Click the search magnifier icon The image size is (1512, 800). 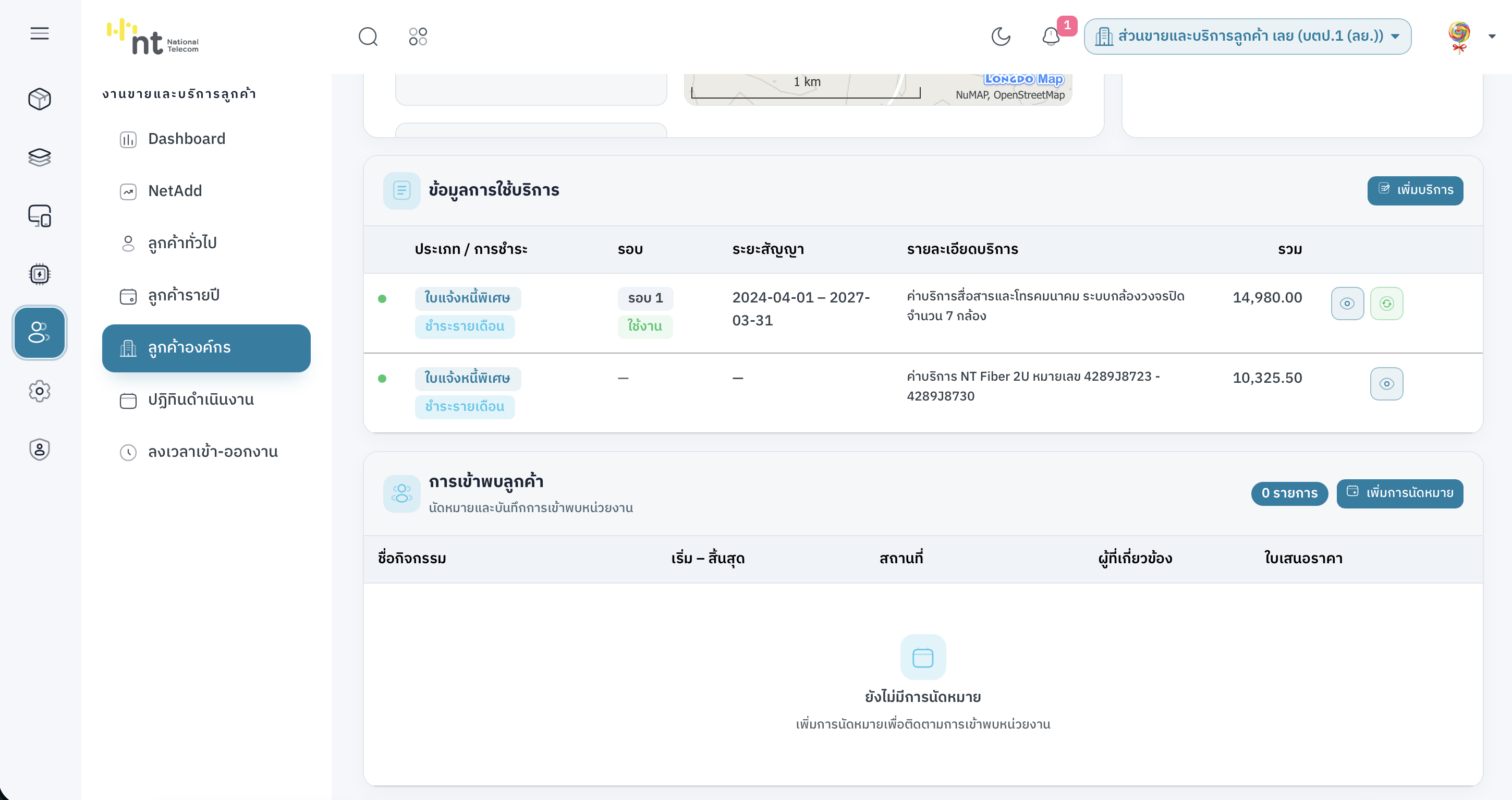pyautogui.click(x=368, y=37)
